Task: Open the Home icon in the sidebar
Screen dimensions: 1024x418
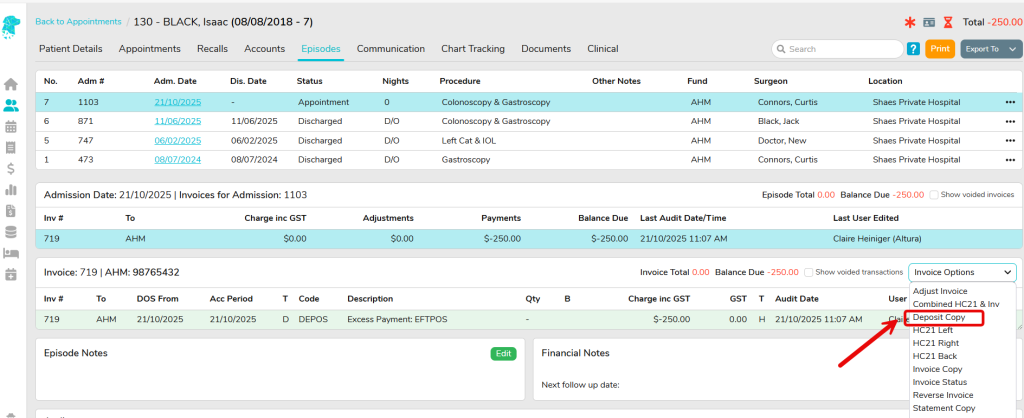Action: (x=11, y=84)
